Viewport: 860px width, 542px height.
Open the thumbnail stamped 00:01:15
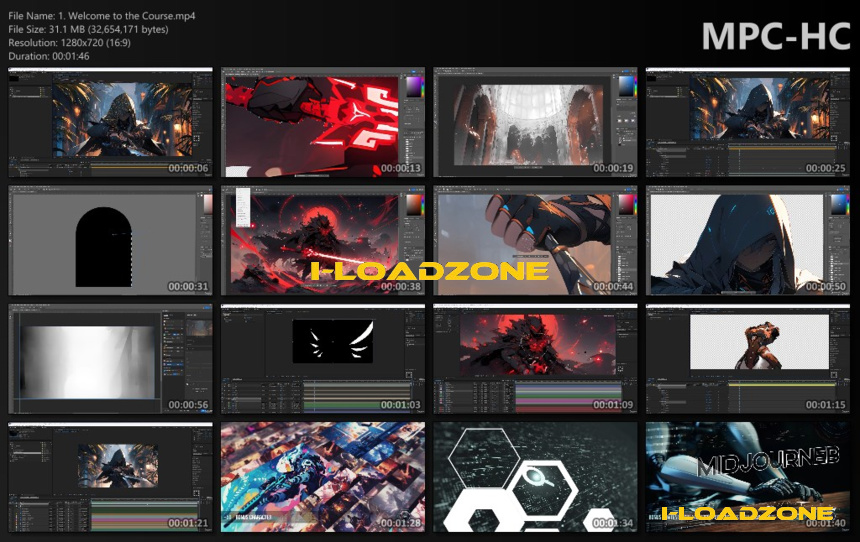pyautogui.click(x=748, y=359)
